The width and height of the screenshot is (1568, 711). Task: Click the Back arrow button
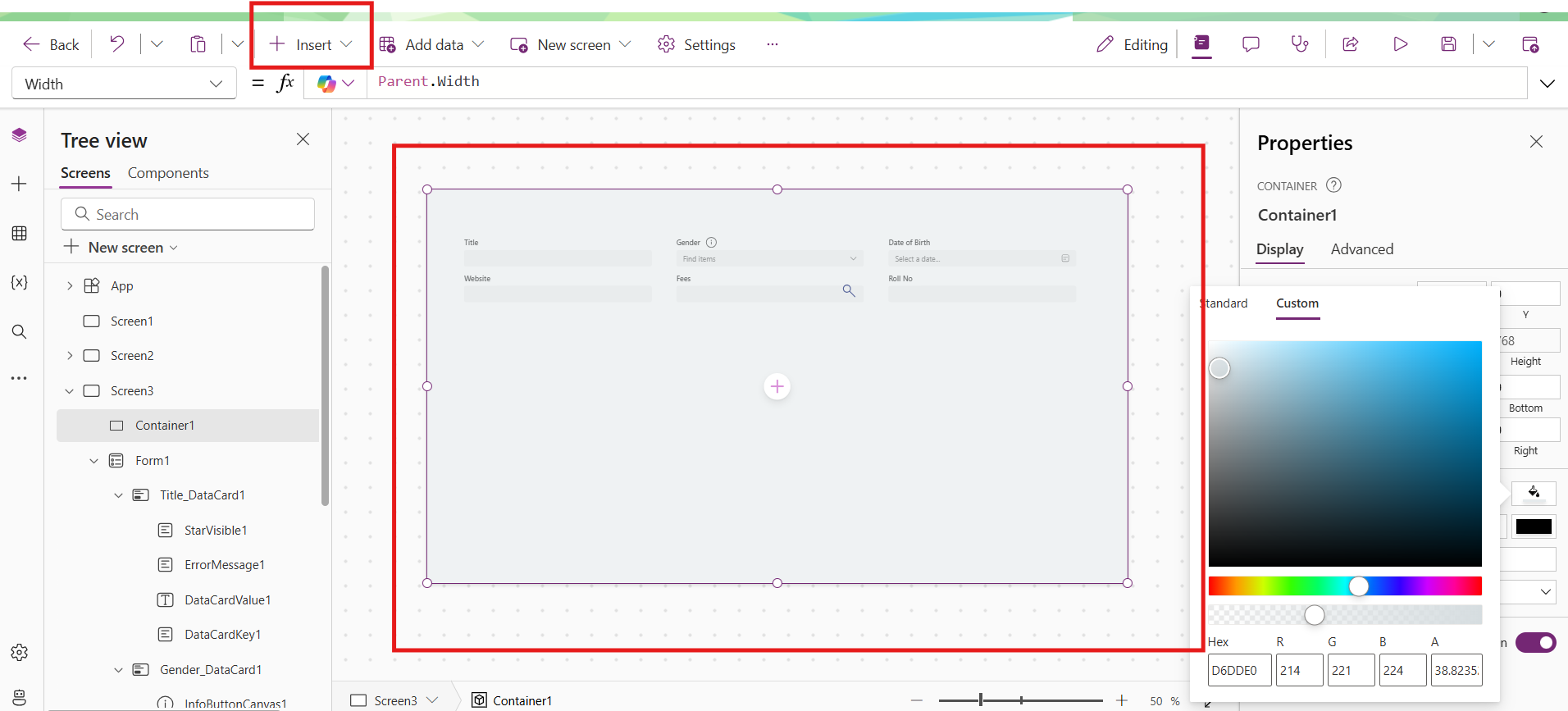(51, 44)
